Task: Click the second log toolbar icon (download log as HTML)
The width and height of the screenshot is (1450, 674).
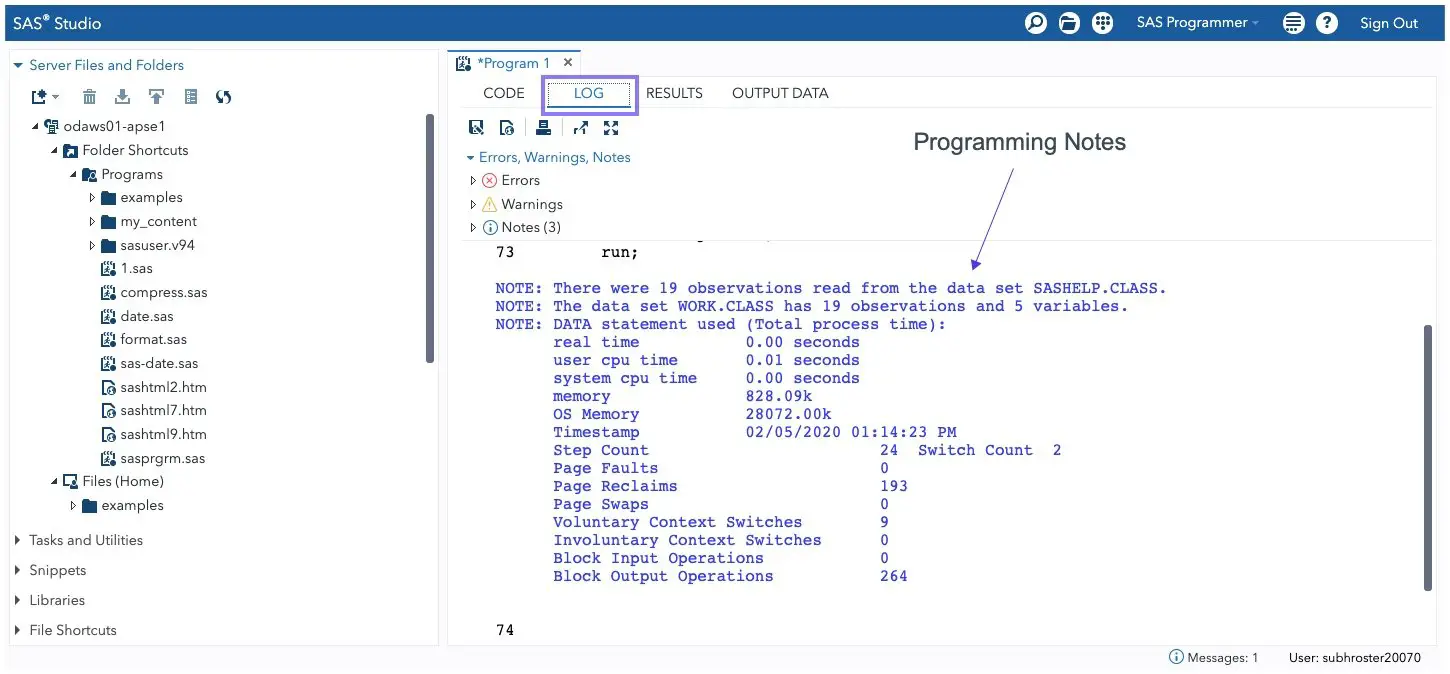Action: coord(507,128)
